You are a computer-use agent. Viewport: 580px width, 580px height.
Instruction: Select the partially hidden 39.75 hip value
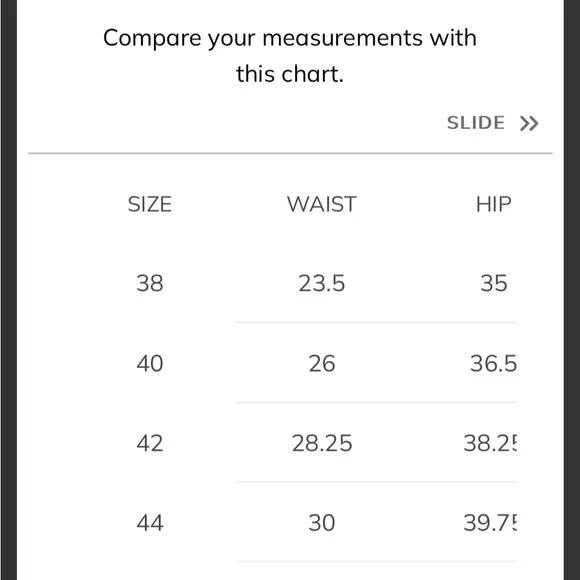490,523
